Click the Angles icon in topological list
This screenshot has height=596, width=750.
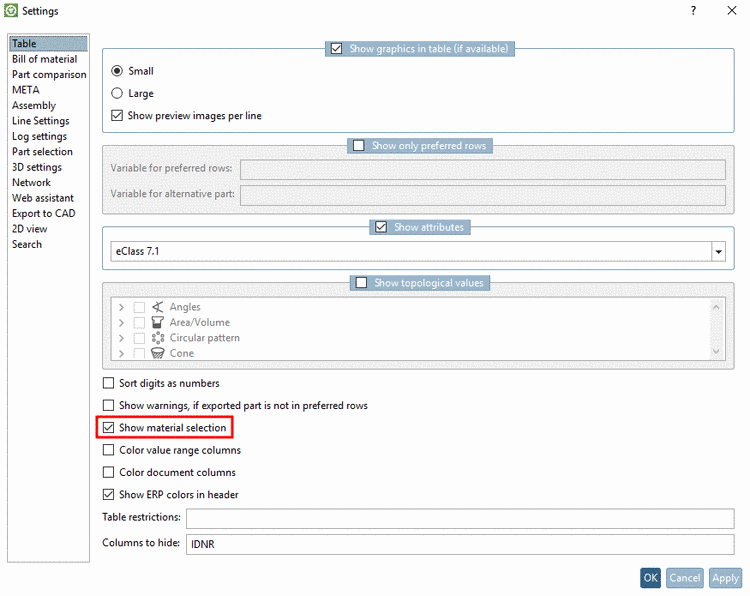coord(157,307)
